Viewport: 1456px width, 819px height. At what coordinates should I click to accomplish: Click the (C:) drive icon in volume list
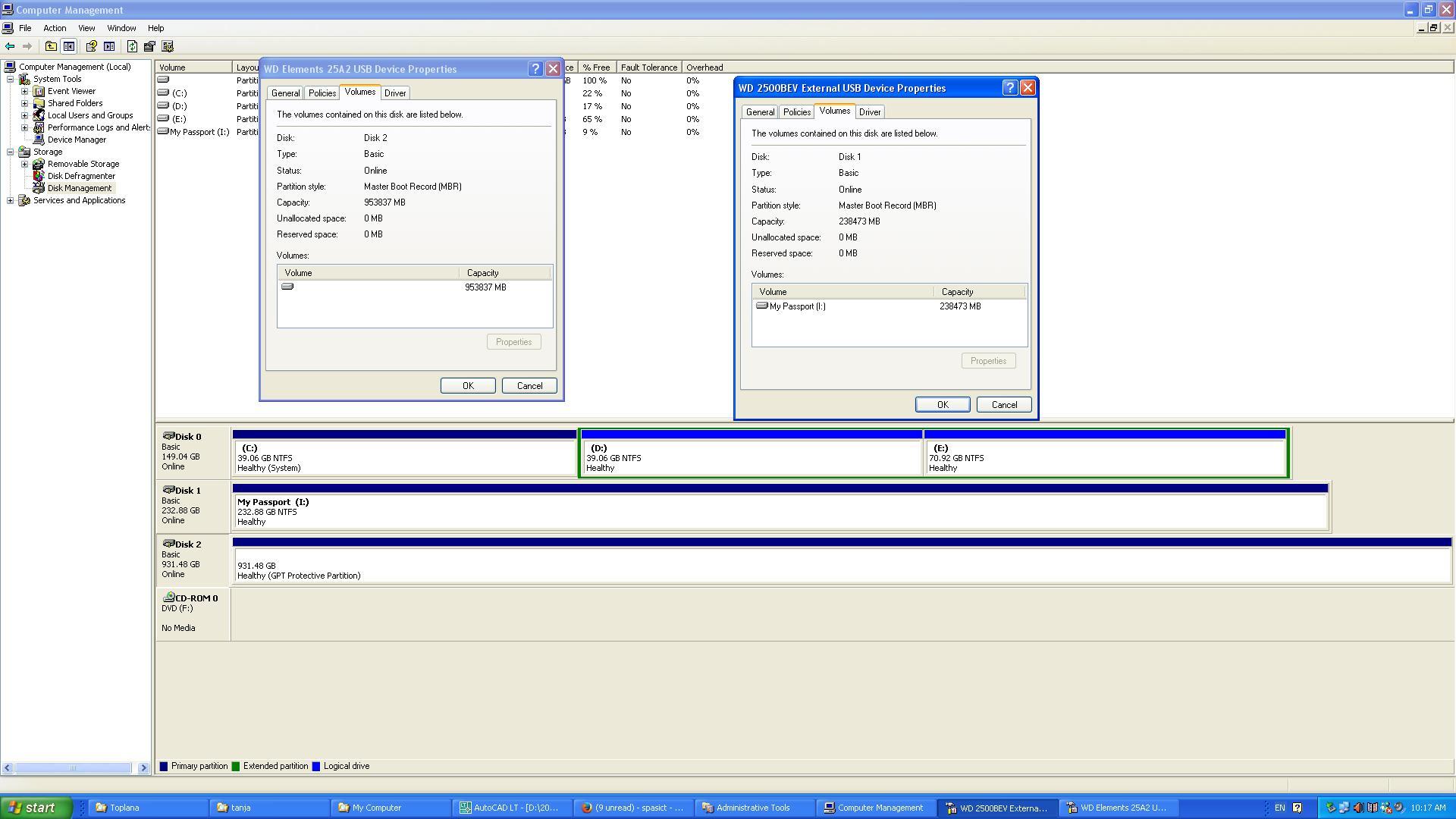click(163, 93)
